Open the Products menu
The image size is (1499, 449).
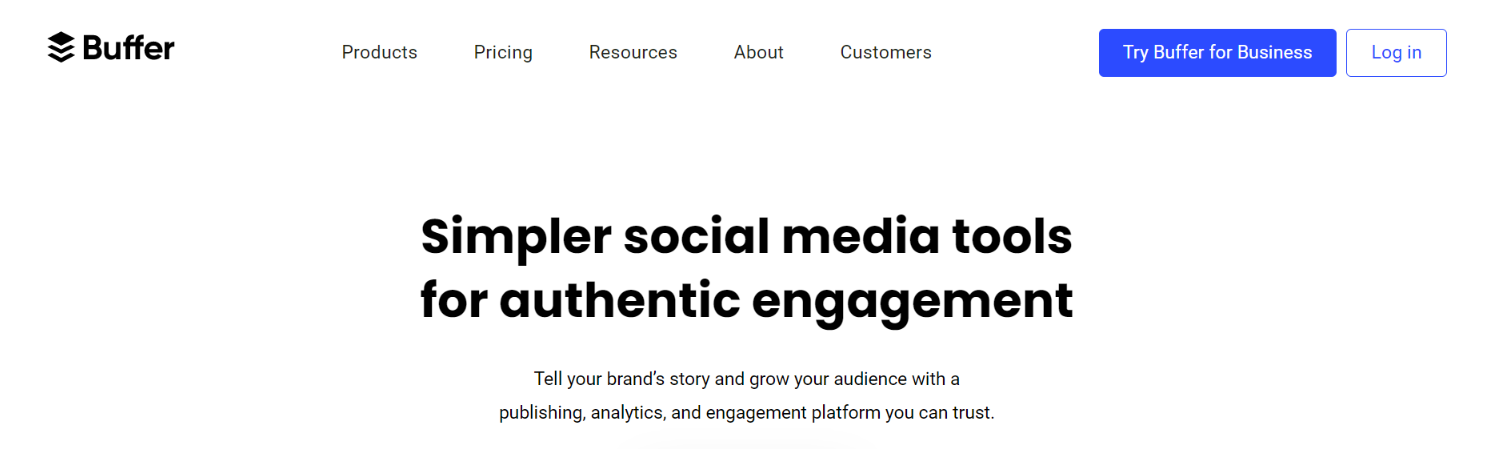point(379,52)
